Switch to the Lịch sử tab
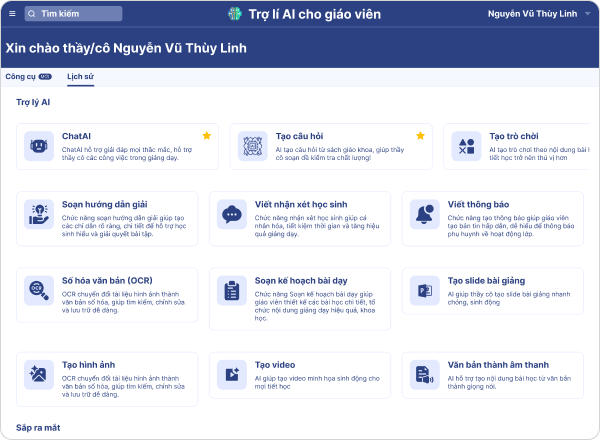The width and height of the screenshot is (600, 440). pyautogui.click(x=80, y=77)
